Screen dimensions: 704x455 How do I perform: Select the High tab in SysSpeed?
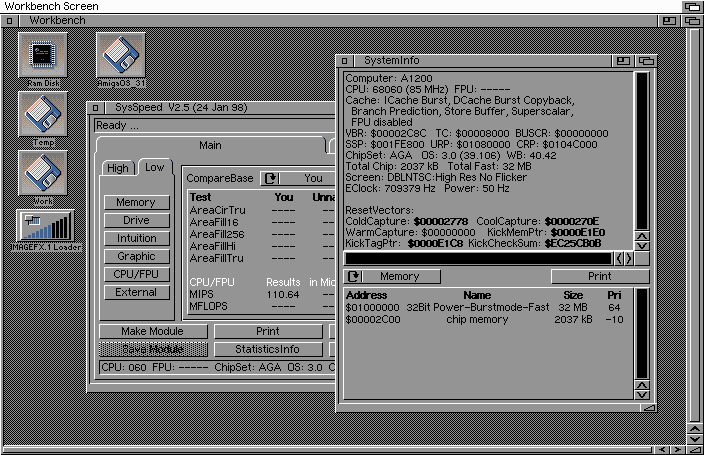coord(118,168)
